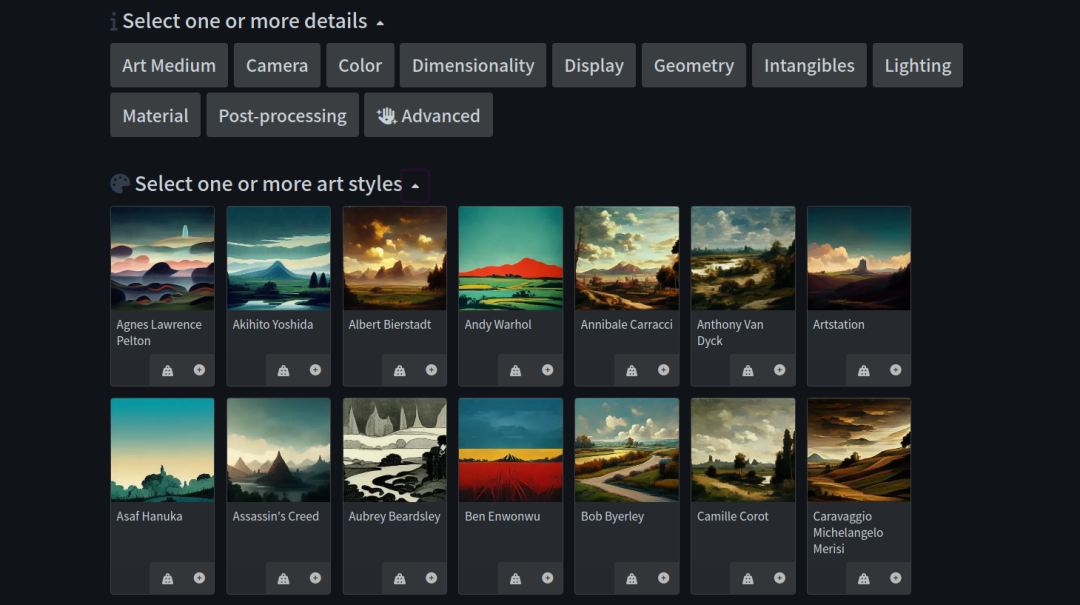Select the Annibale Carracci landscape thumbnail
1080x605 pixels.
tap(627, 258)
